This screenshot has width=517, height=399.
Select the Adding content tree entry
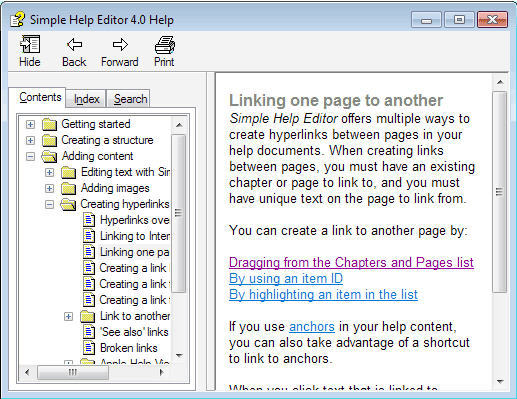click(x=97, y=156)
